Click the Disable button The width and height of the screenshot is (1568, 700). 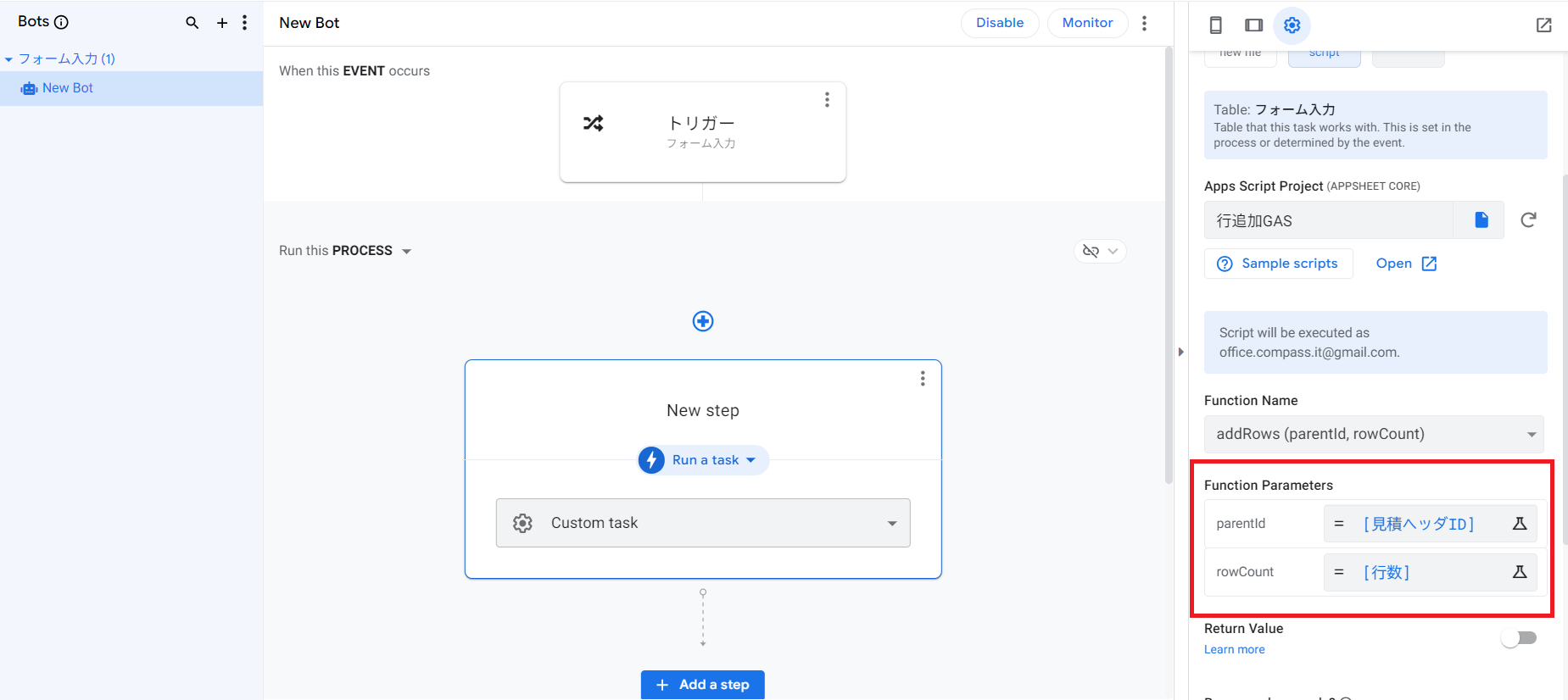click(x=999, y=23)
